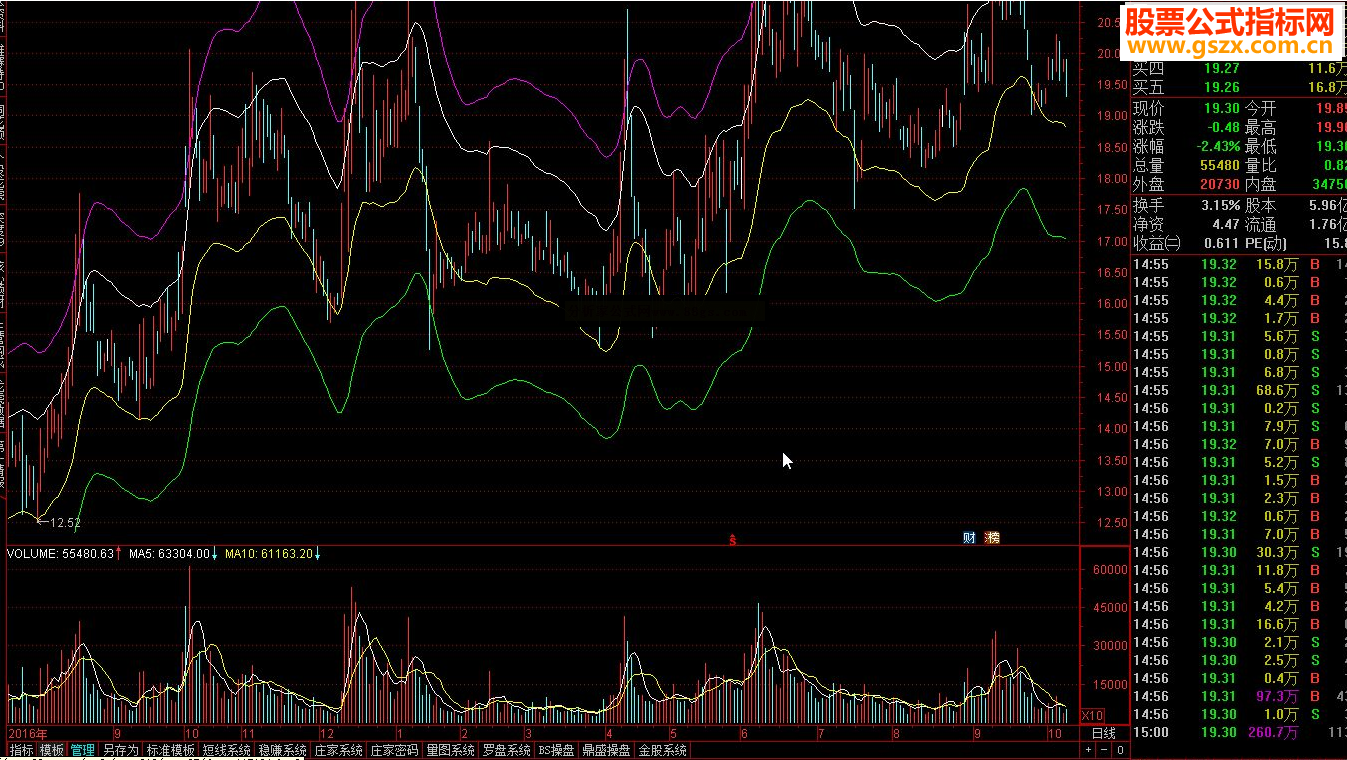This screenshot has width=1347, height=760.
Task: Click 换手 value 3.15%
Action: coord(1222,205)
